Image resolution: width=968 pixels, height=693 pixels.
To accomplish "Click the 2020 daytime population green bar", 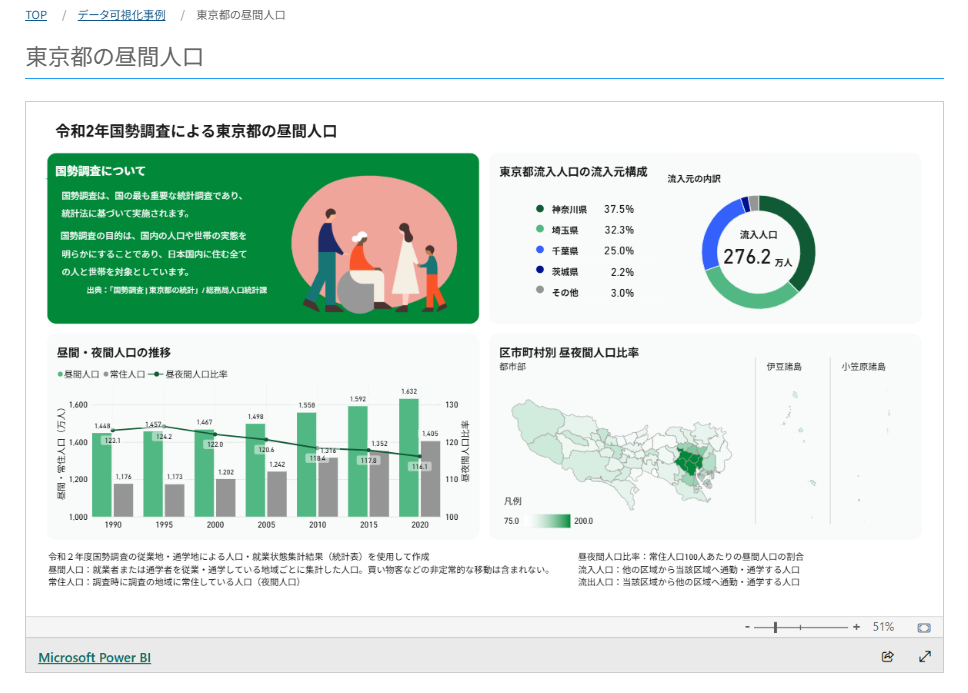I will coord(409,457).
